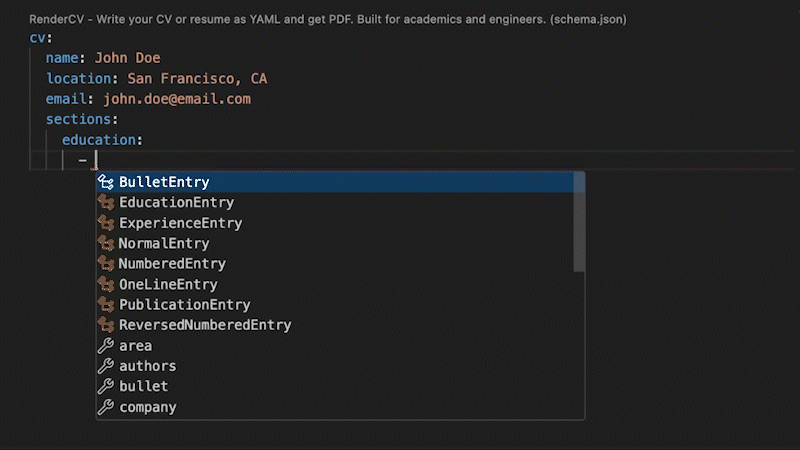The image size is (800, 450).
Task: Pick the NumberedEntry completion item
Action: coord(172,264)
